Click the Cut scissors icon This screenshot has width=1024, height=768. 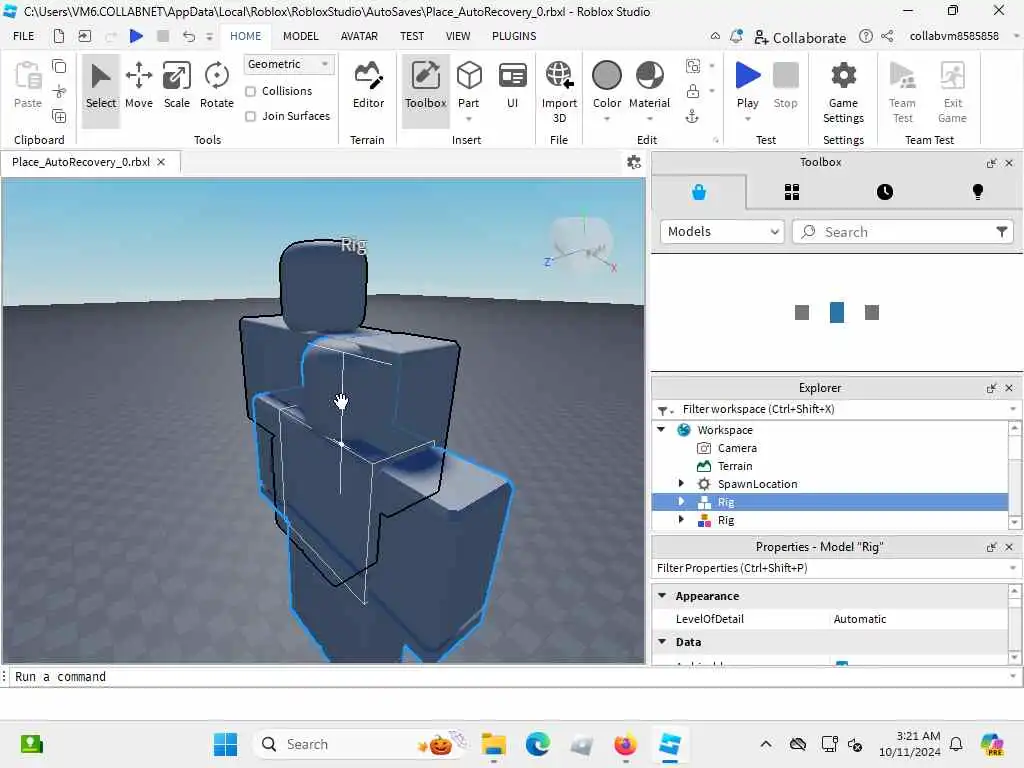click(x=59, y=91)
